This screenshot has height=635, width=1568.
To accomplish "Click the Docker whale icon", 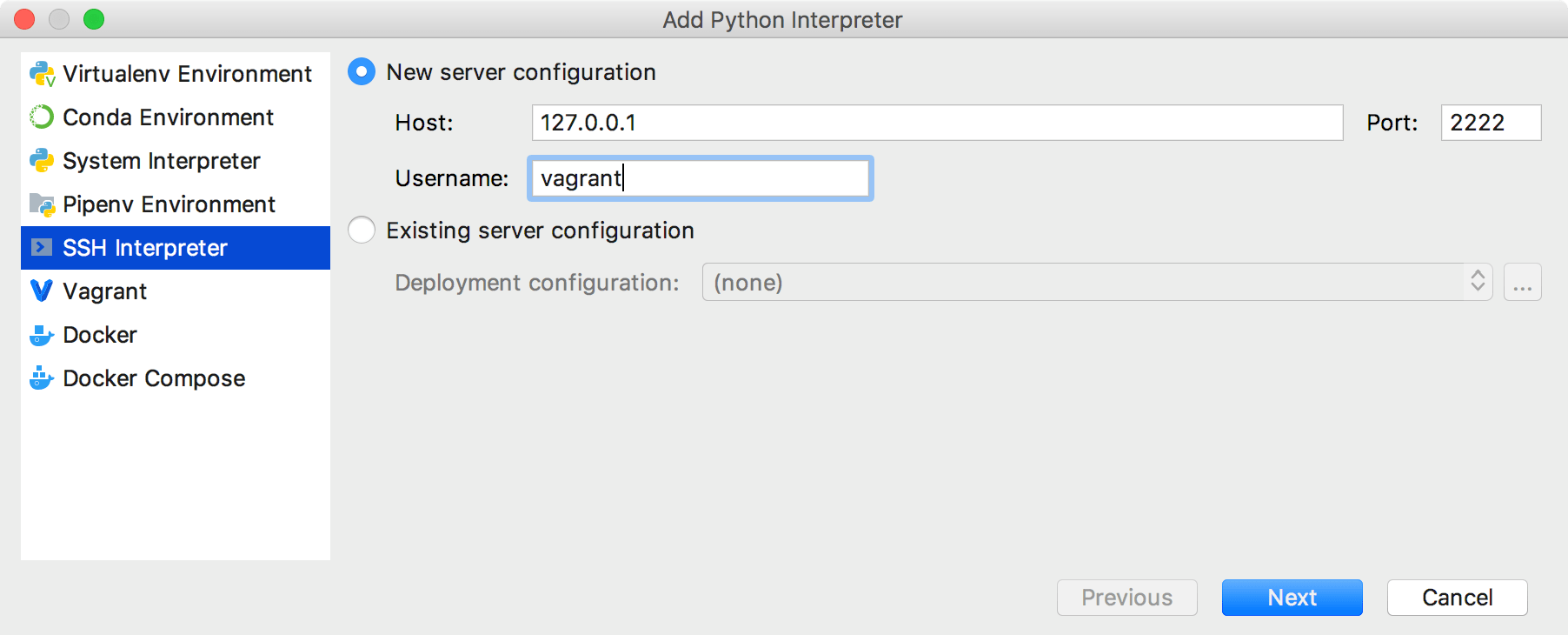I will pos(42,335).
